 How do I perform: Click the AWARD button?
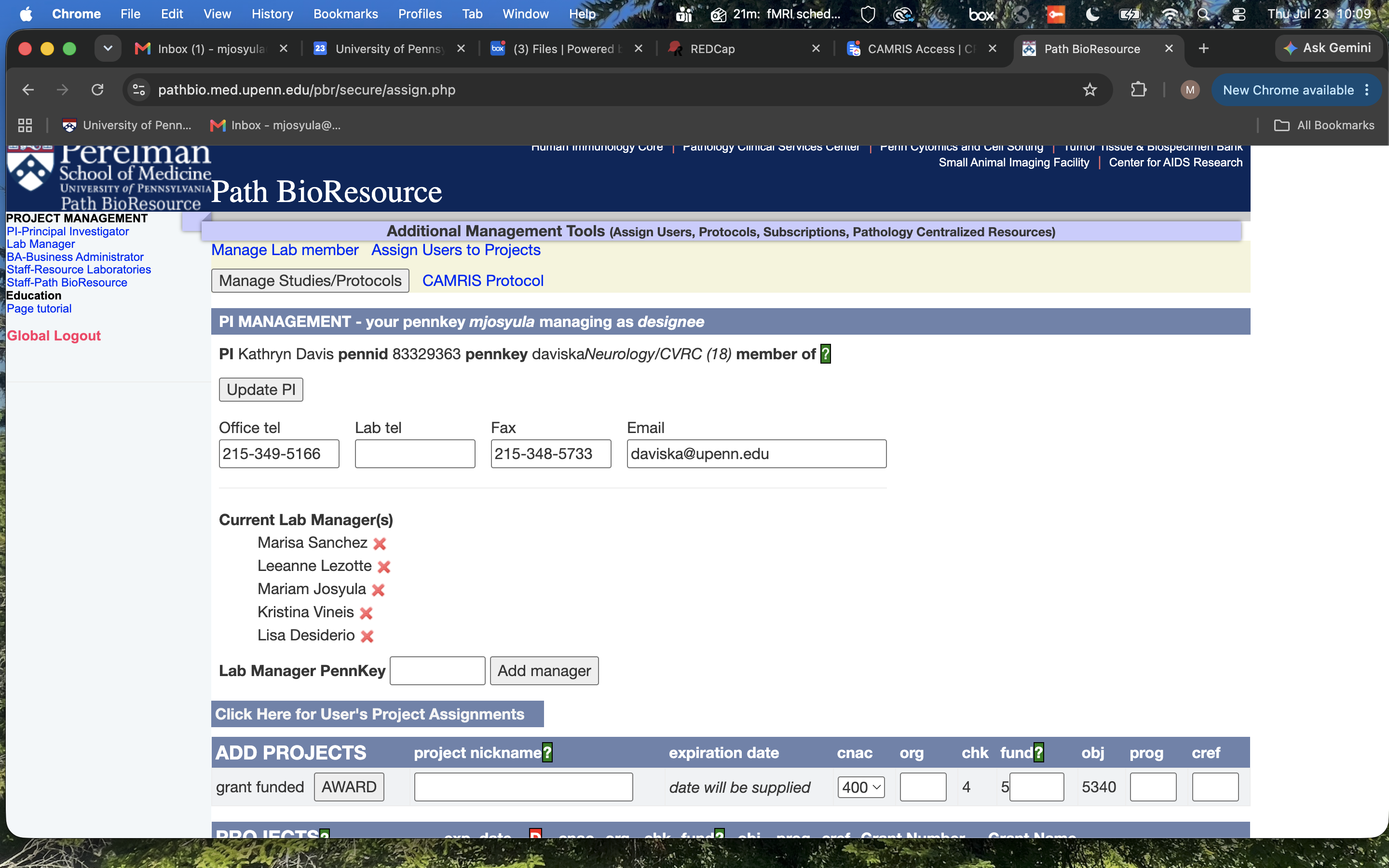[x=349, y=787]
